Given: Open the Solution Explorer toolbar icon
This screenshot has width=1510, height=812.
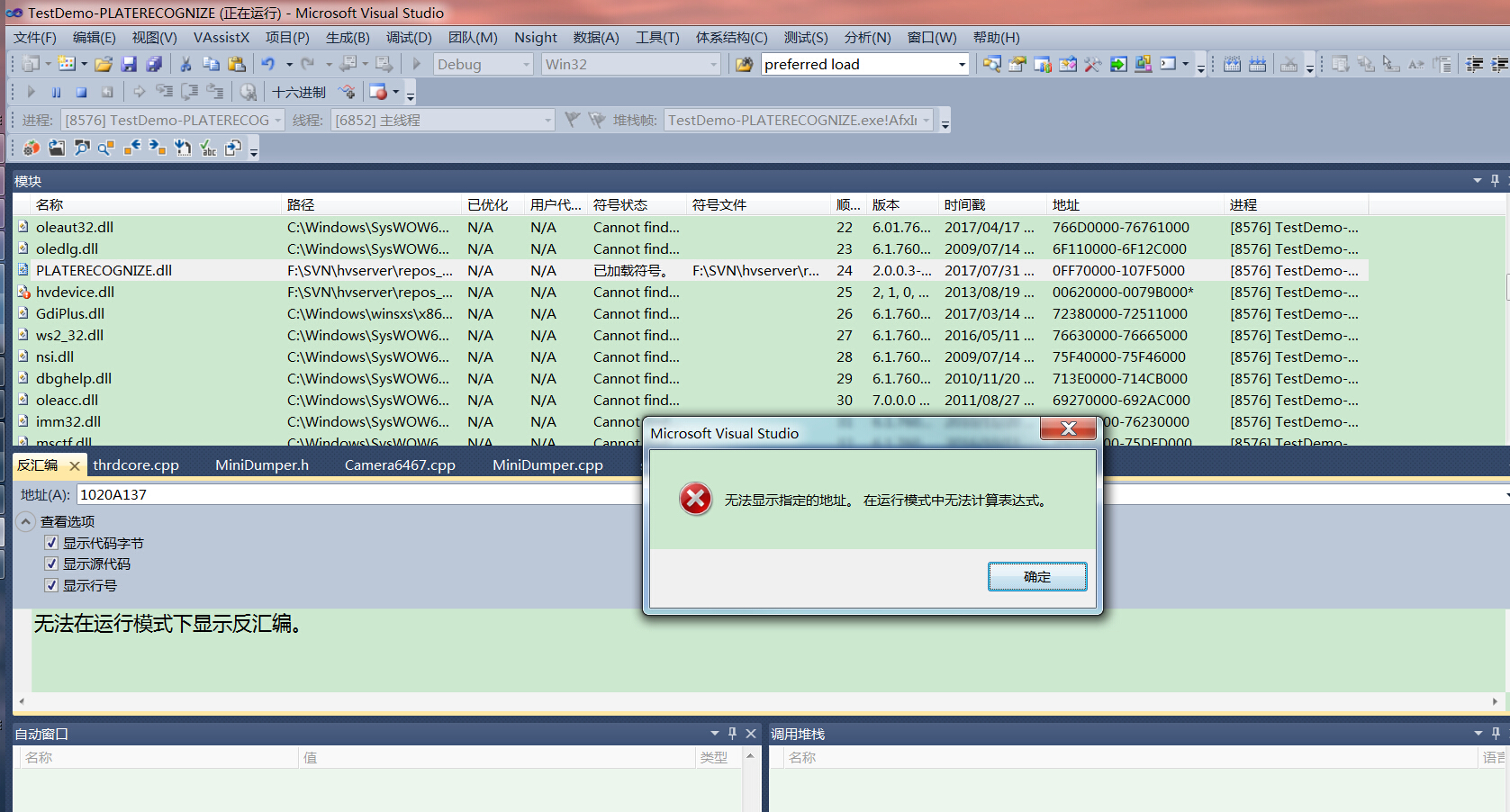Looking at the screenshot, I should [x=991, y=64].
